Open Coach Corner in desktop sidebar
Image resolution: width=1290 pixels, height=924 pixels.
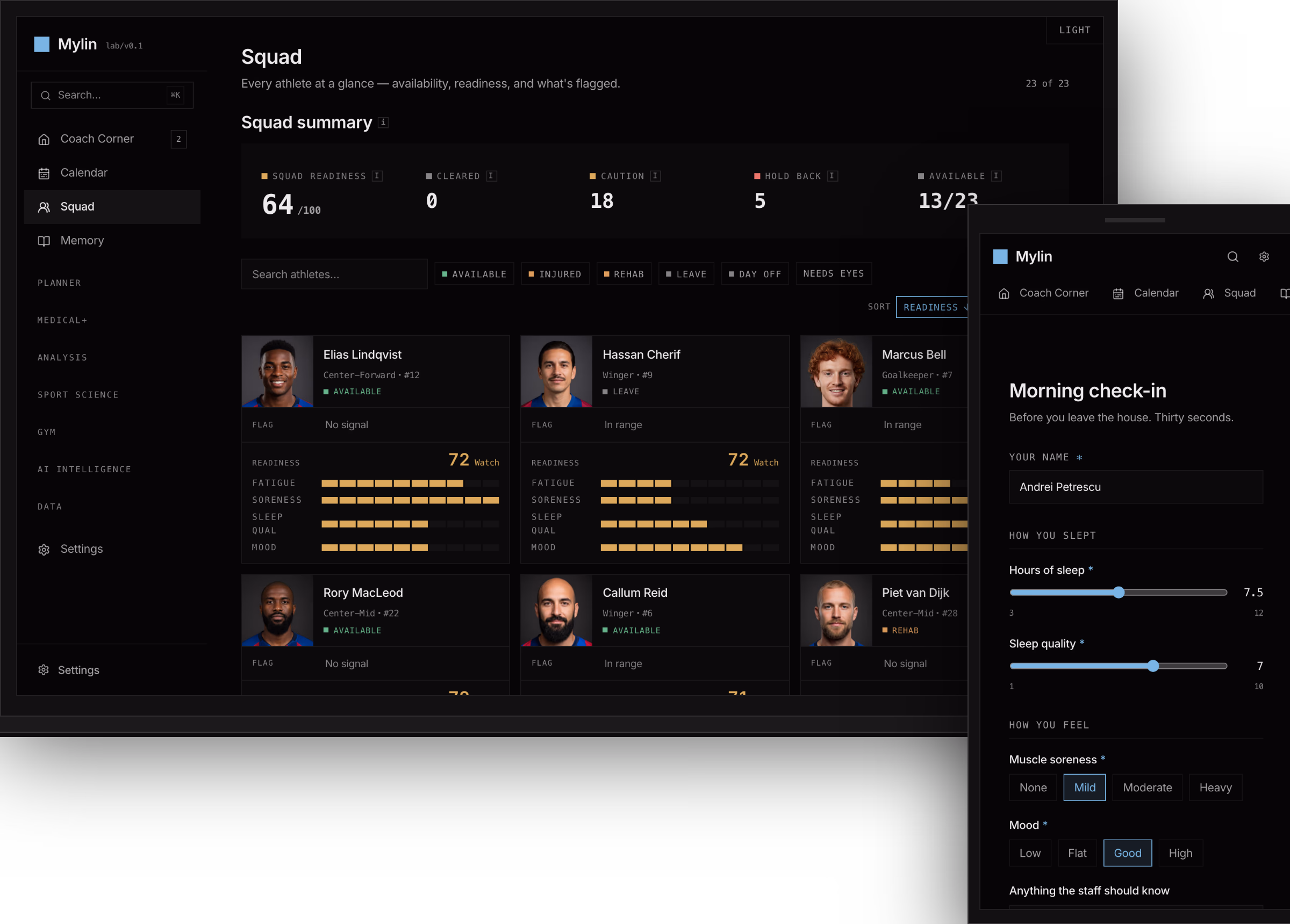coord(112,139)
